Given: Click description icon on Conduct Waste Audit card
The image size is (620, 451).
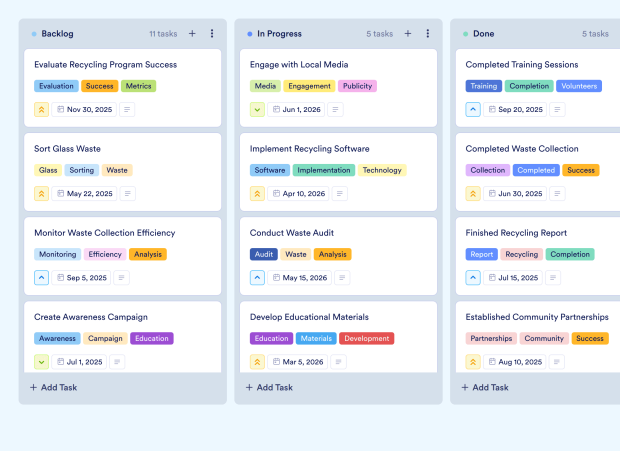Looking at the screenshot, I should (x=345, y=277).
